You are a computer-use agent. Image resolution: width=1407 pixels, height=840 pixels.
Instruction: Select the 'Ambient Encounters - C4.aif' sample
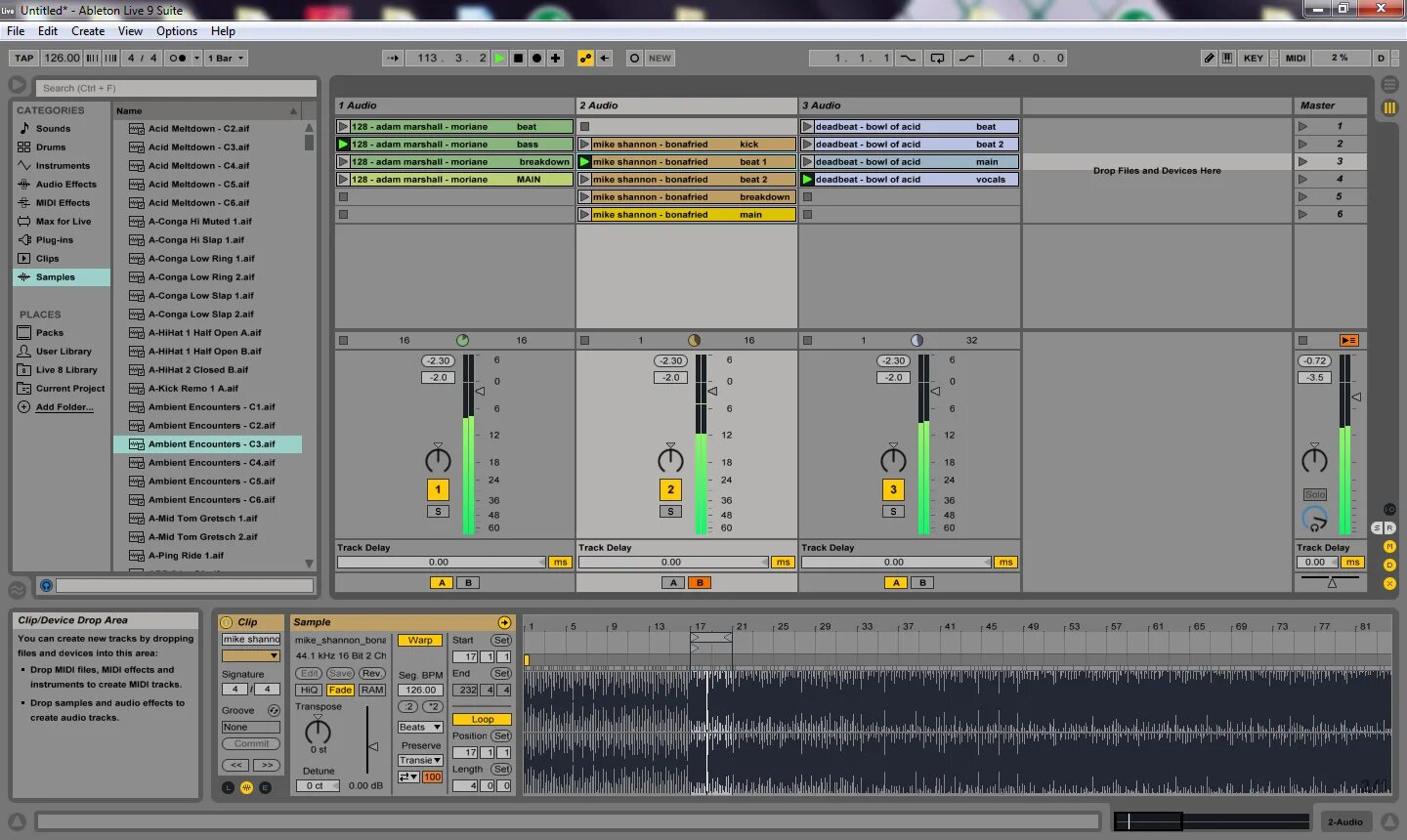(x=207, y=463)
